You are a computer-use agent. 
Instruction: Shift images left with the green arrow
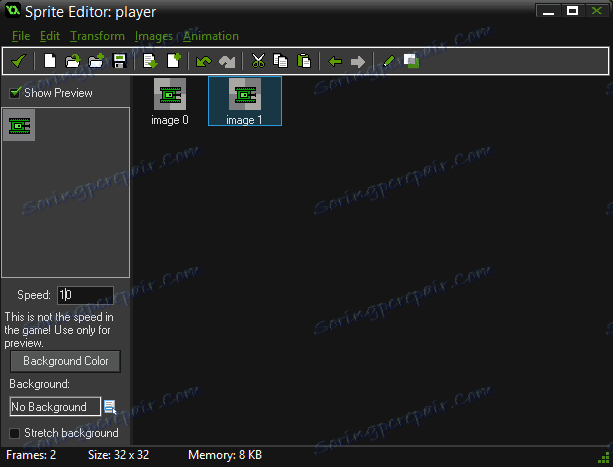tap(335, 61)
